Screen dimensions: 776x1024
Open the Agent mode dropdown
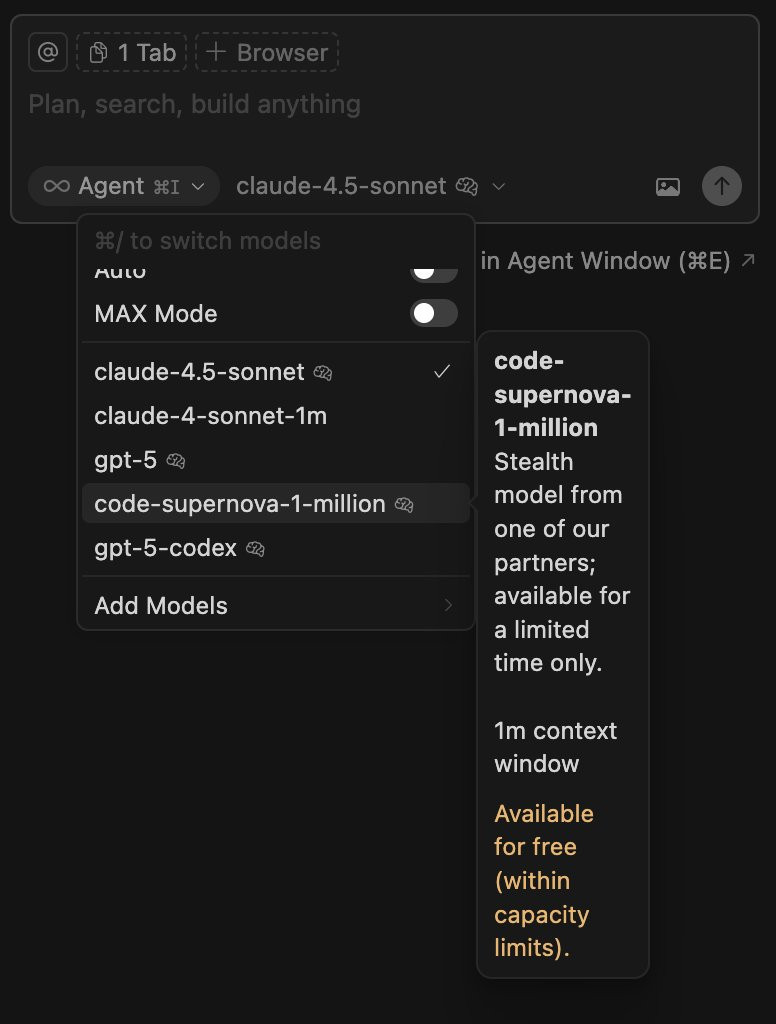124,186
